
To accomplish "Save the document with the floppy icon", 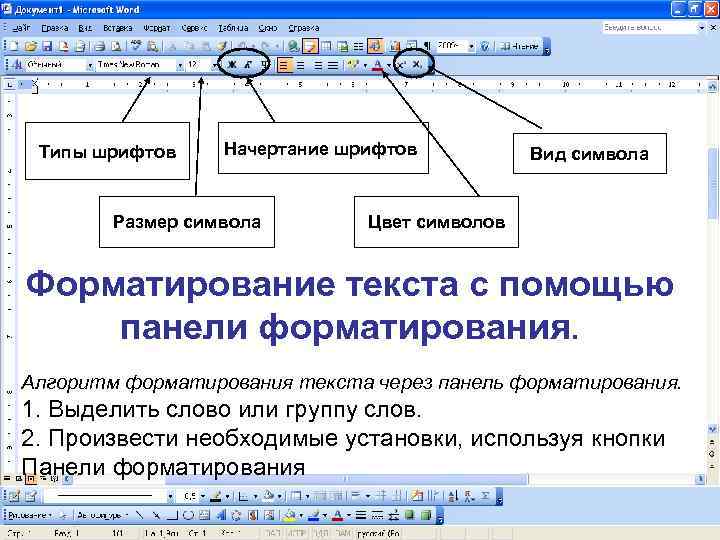I will point(47,46).
